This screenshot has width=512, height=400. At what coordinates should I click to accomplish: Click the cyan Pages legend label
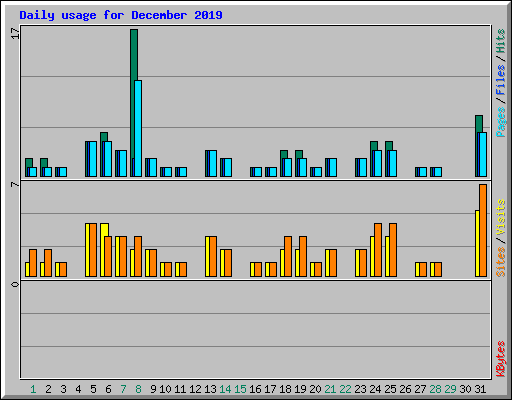tap(500, 122)
